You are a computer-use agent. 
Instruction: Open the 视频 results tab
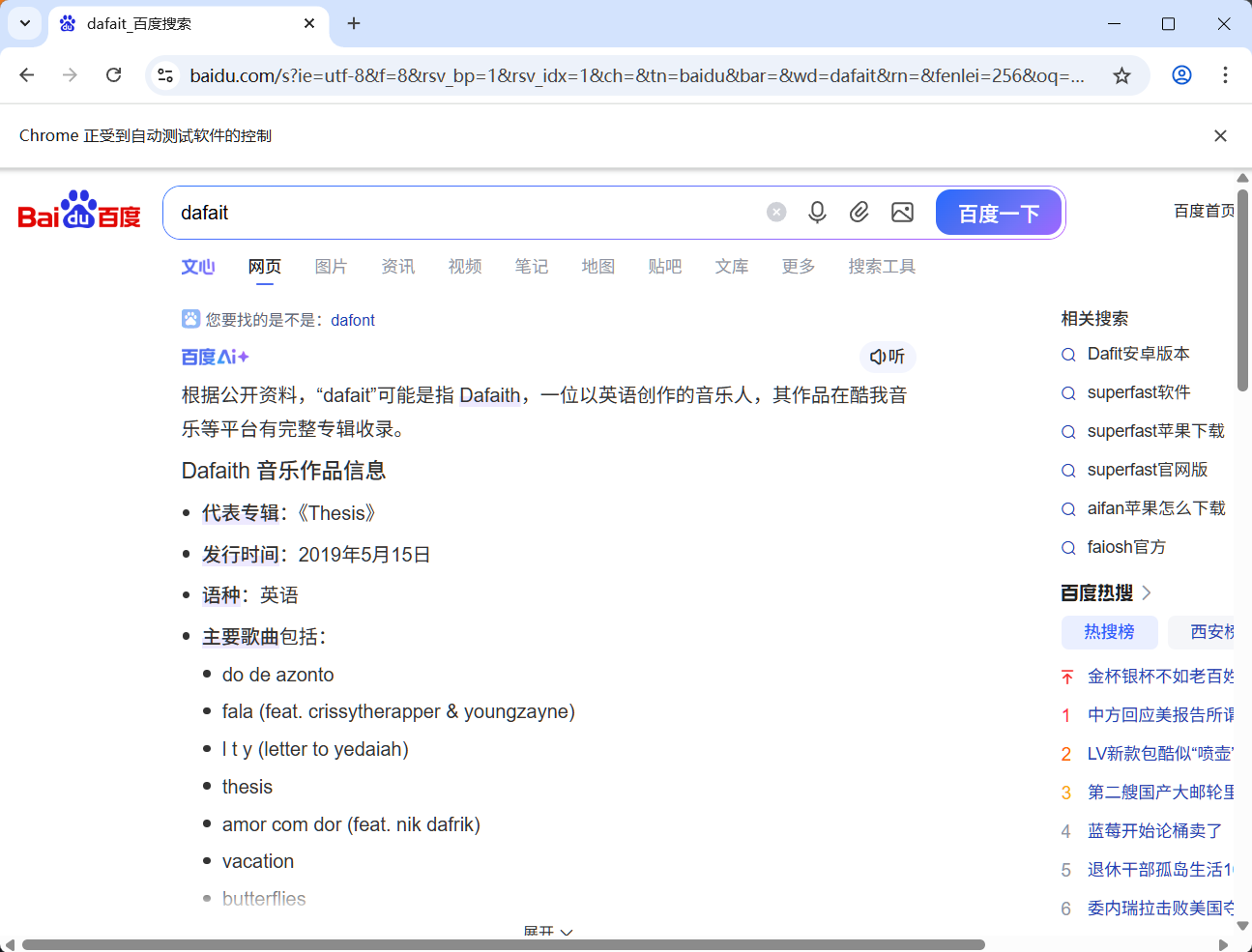[x=465, y=267]
